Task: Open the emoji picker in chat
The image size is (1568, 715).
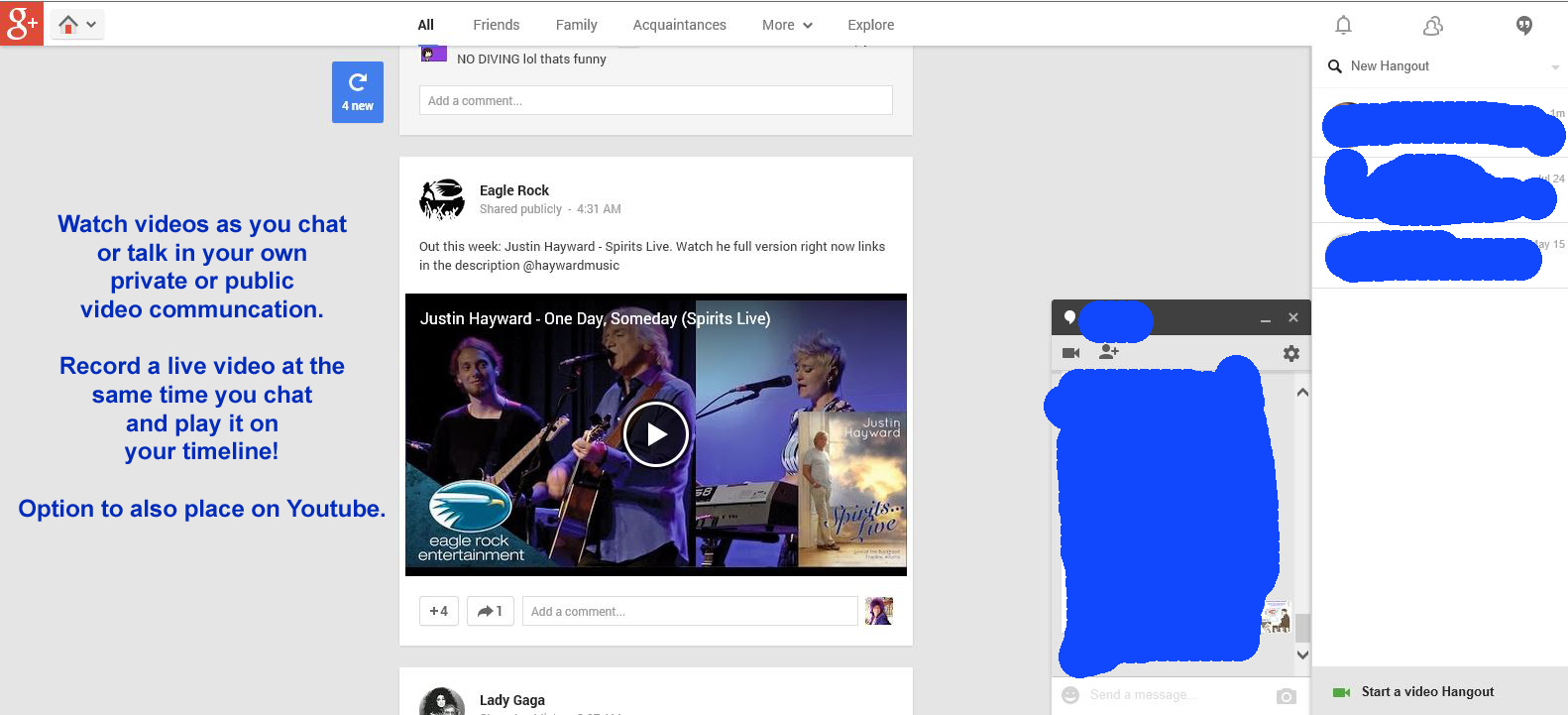Action: click(1070, 695)
